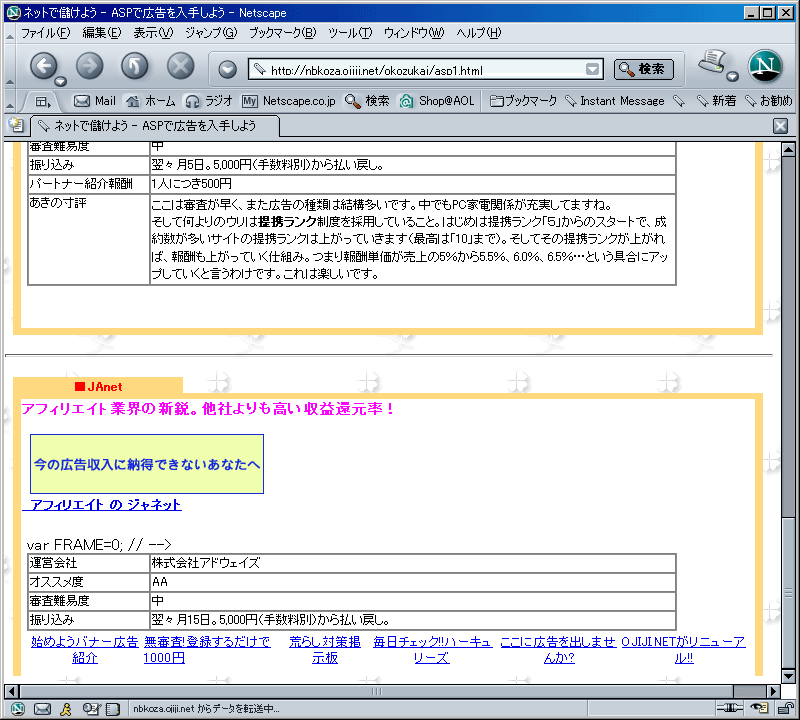Go back with the Back arrow button
The width and height of the screenshot is (800, 720).
click(43, 66)
